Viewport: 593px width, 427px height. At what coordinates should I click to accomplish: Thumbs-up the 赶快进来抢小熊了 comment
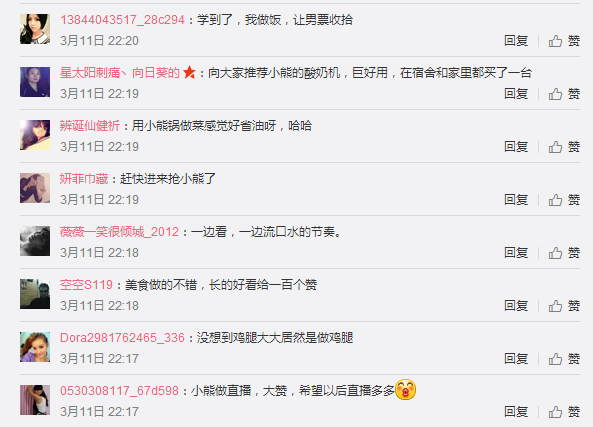pyautogui.click(x=564, y=200)
